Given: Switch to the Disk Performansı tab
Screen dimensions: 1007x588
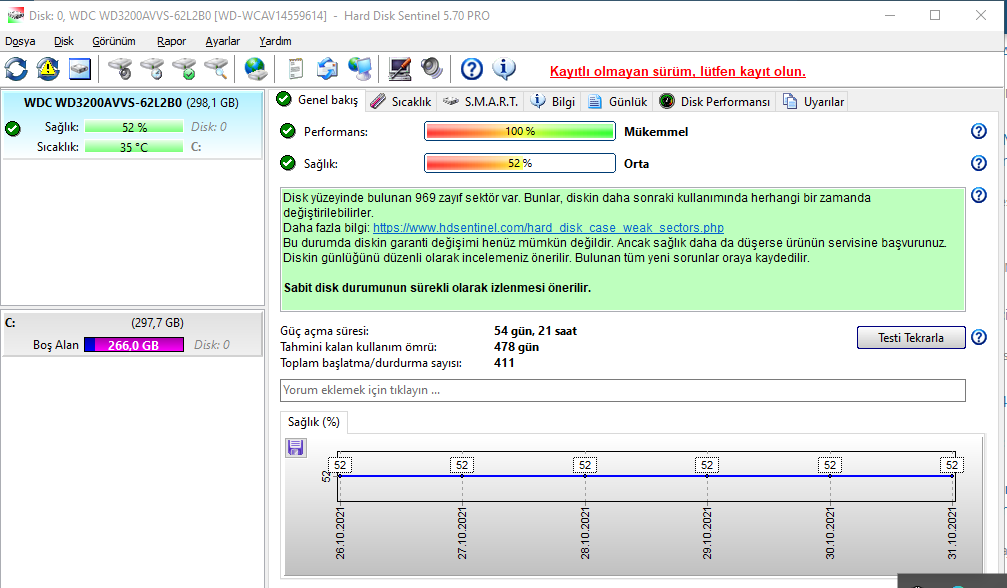Looking at the screenshot, I should (x=715, y=101).
